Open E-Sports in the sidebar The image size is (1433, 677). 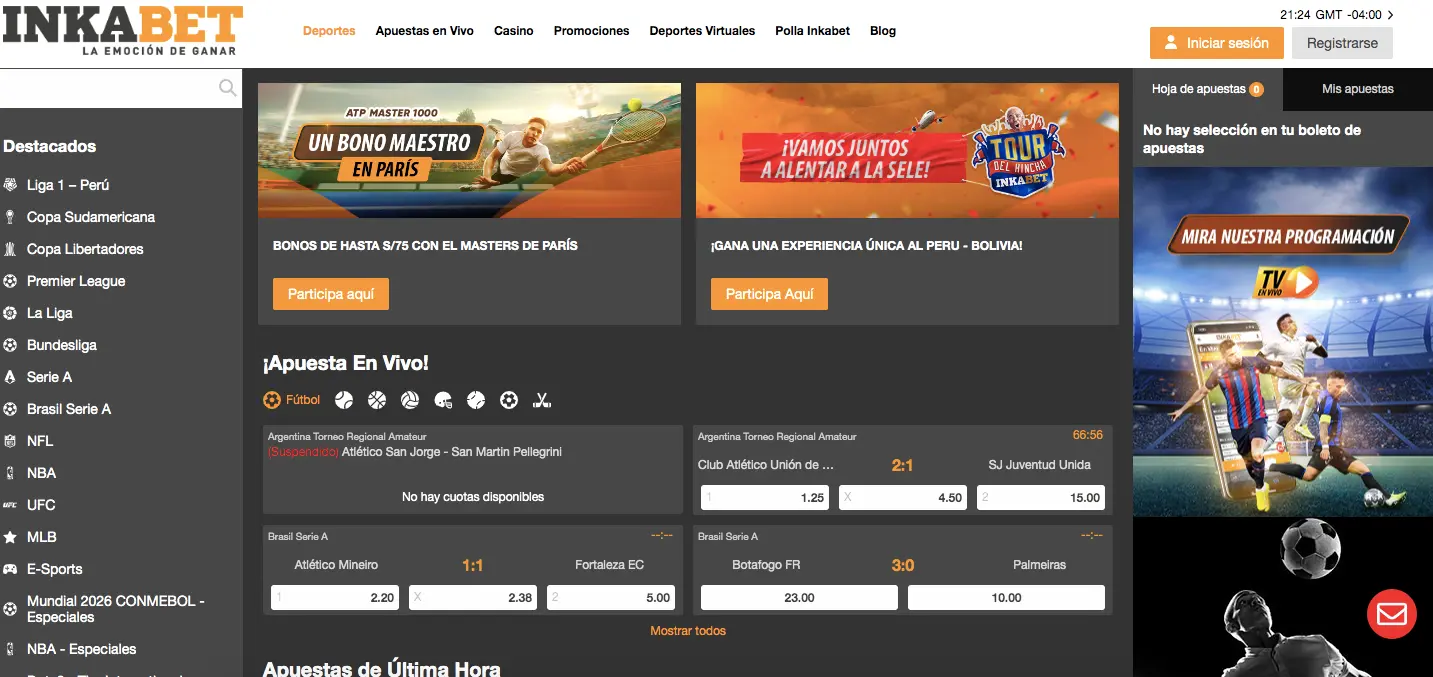tap(55, 569)
